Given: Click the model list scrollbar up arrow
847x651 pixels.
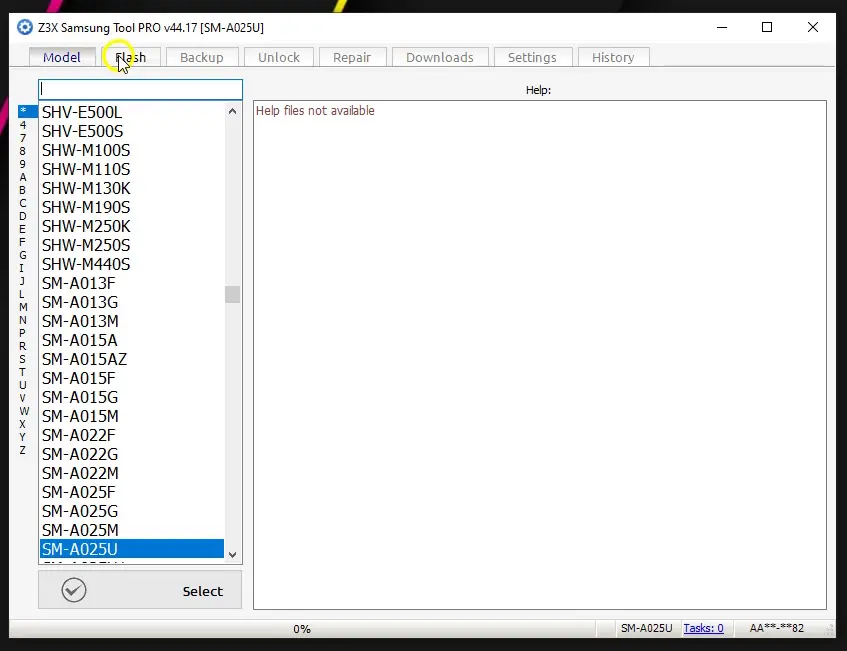Looking at the screenshot, I should (x=232, y=110).
